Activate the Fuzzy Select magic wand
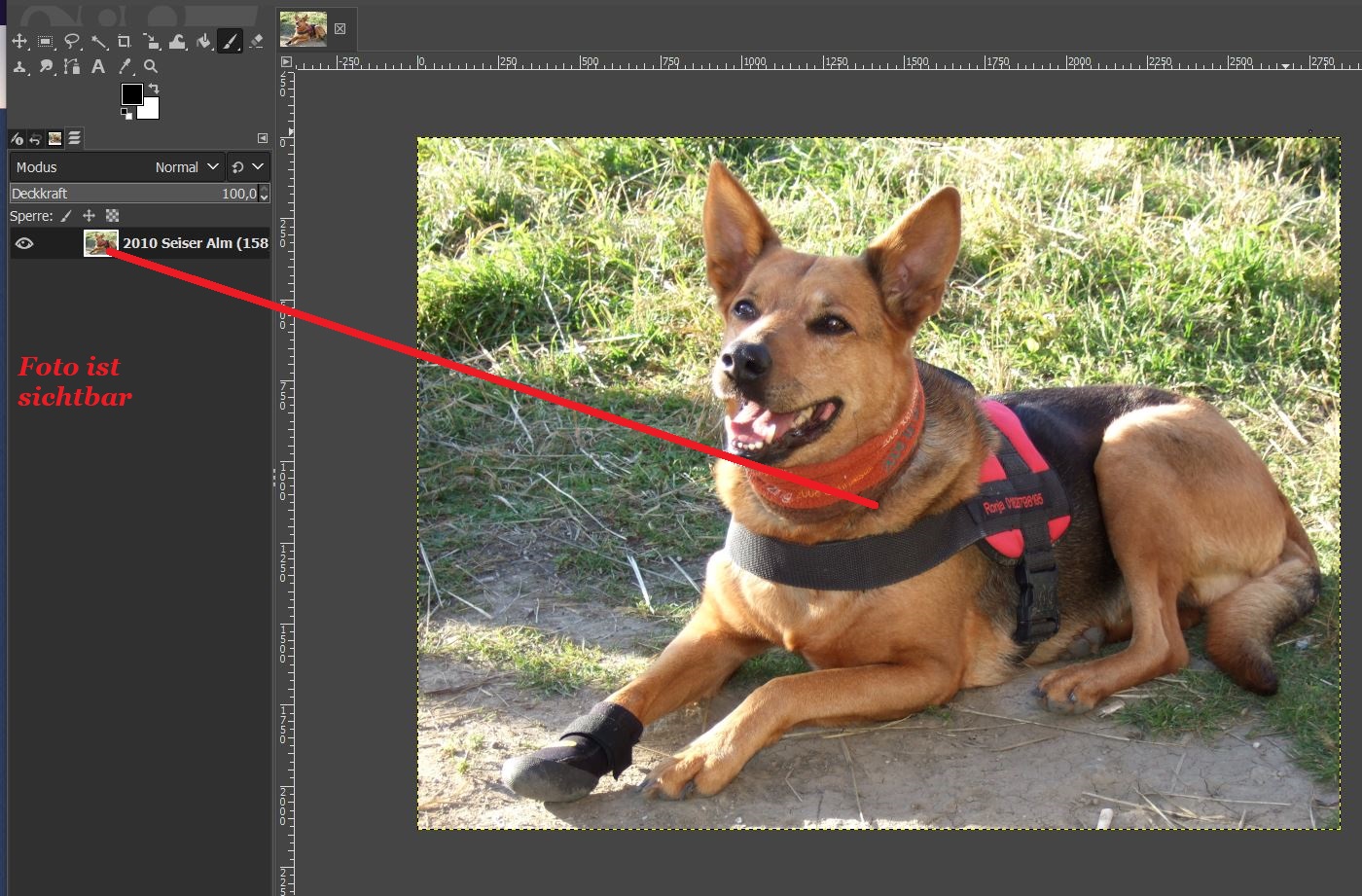The height and width of the screenshot is (896, 1362). point(98,41)
